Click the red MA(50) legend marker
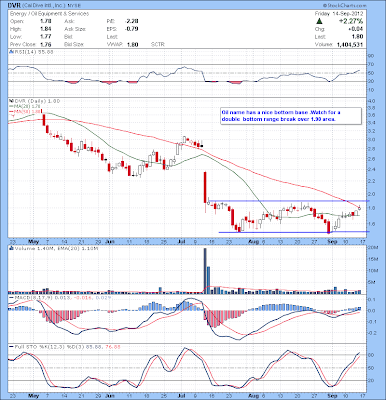The width and height of the screenshot is (386, 400). point(11,111)
